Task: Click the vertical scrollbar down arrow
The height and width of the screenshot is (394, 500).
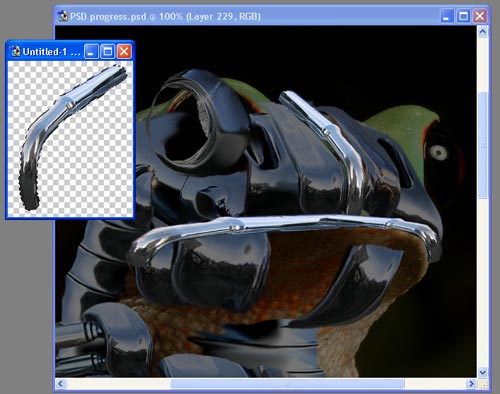Action: pos(482,372)
